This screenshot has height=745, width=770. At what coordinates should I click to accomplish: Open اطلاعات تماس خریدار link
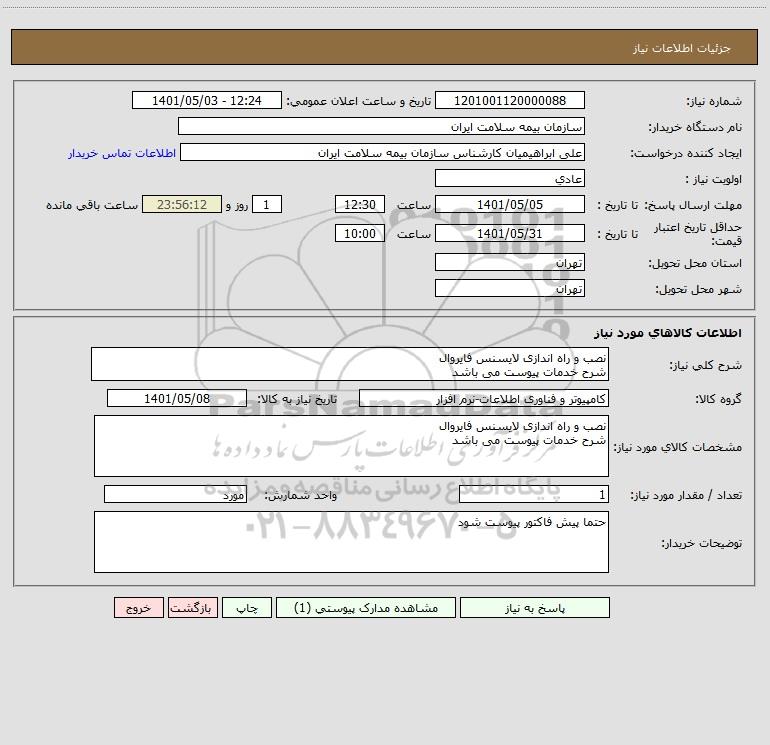tap(122, 153)
